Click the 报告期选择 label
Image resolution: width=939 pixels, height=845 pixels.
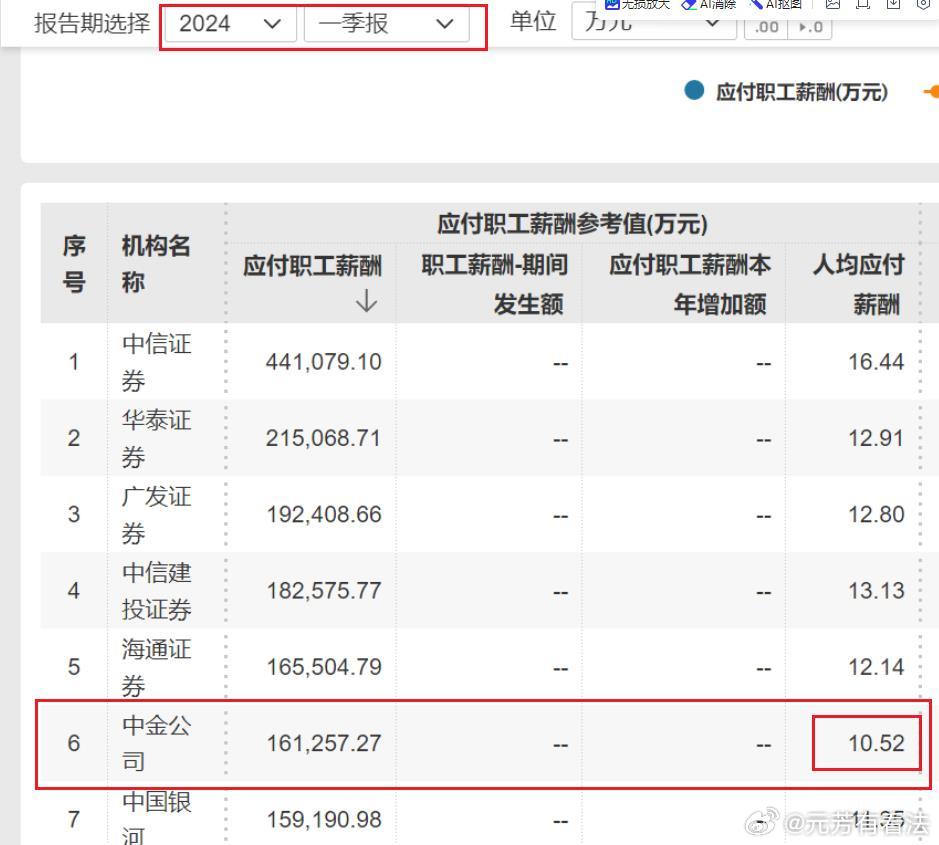92,24
